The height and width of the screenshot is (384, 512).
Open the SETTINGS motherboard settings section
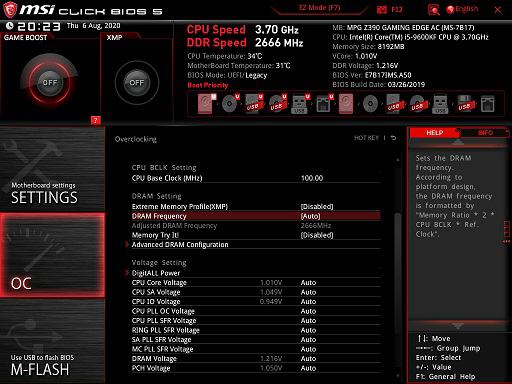coord(52,169)
